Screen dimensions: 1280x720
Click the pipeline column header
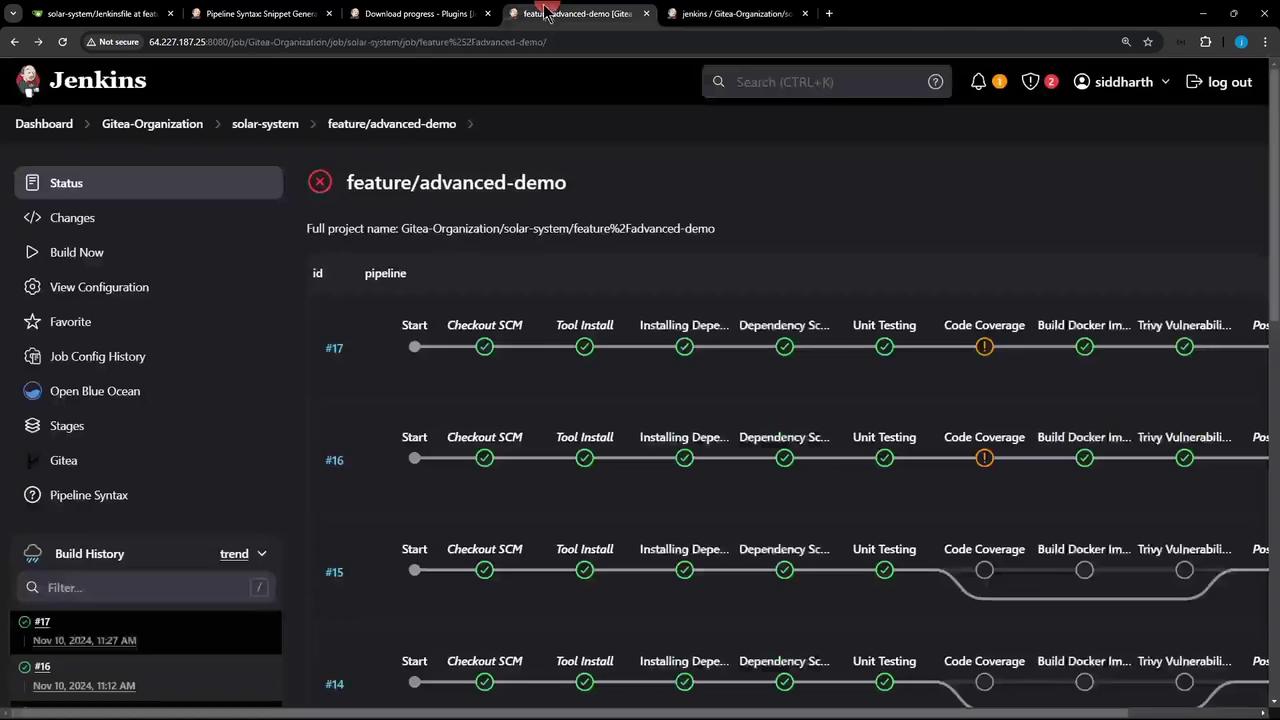(x=385, y=273)
